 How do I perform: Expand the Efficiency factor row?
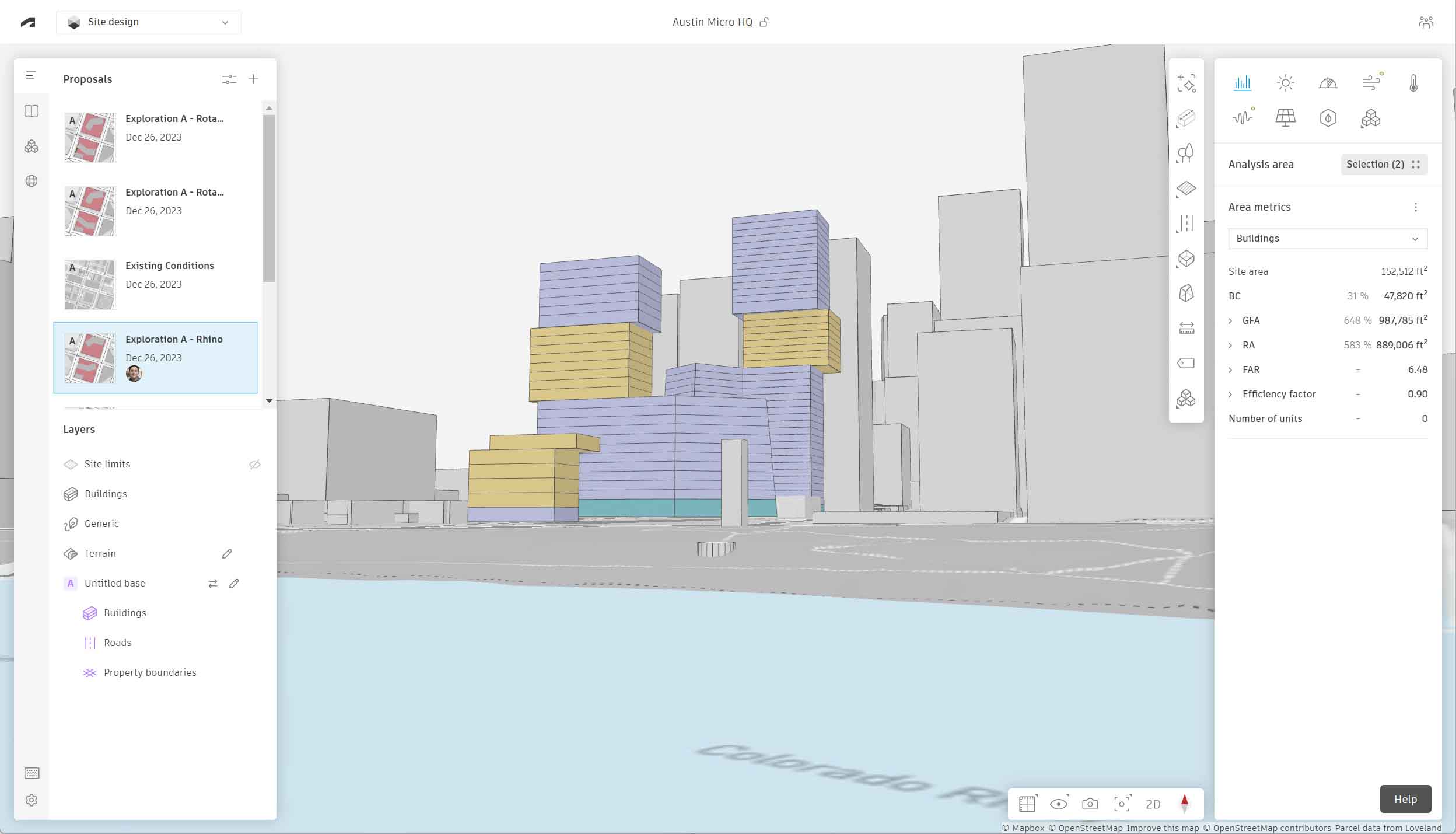click(1231, 394)
